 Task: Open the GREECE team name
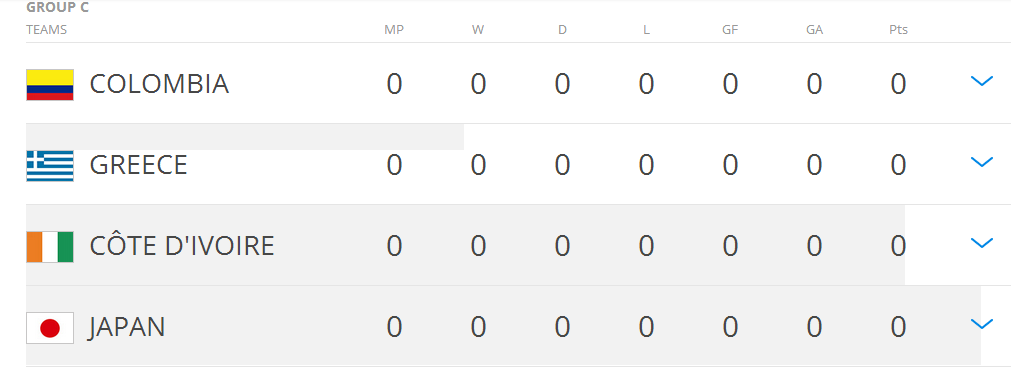pyautogui.click(x=139, y=165)
